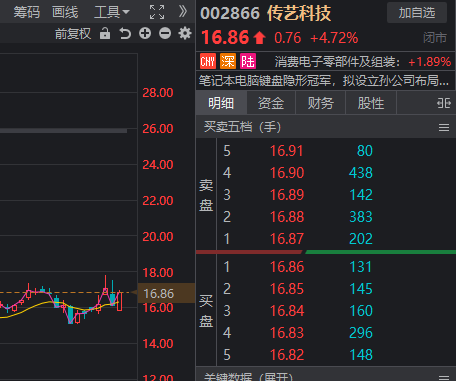The image size is (456, 381).
Task: Click the stock code 002866
Action: 230,13
